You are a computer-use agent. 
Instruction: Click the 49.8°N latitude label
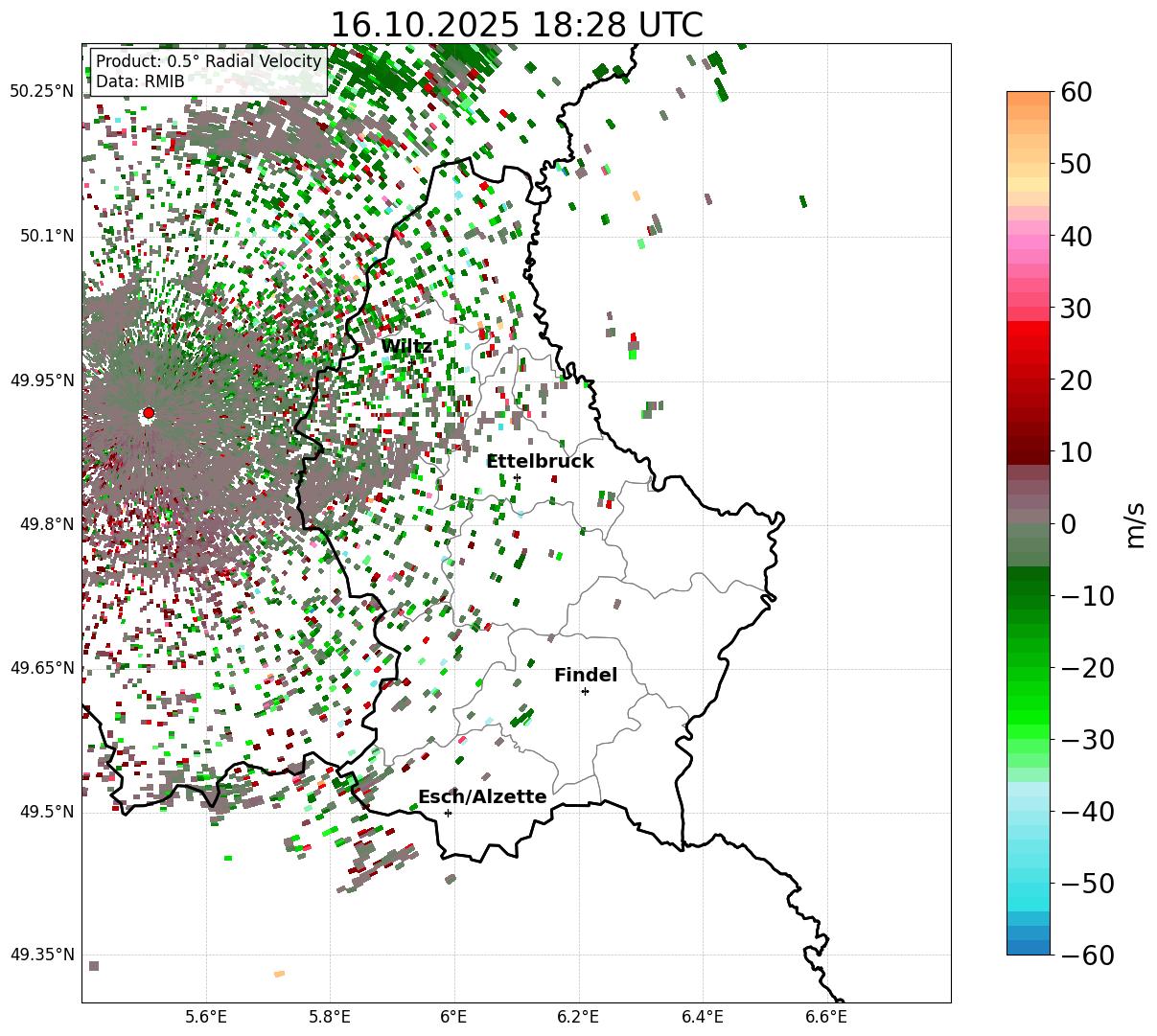[x=46, y=524]
